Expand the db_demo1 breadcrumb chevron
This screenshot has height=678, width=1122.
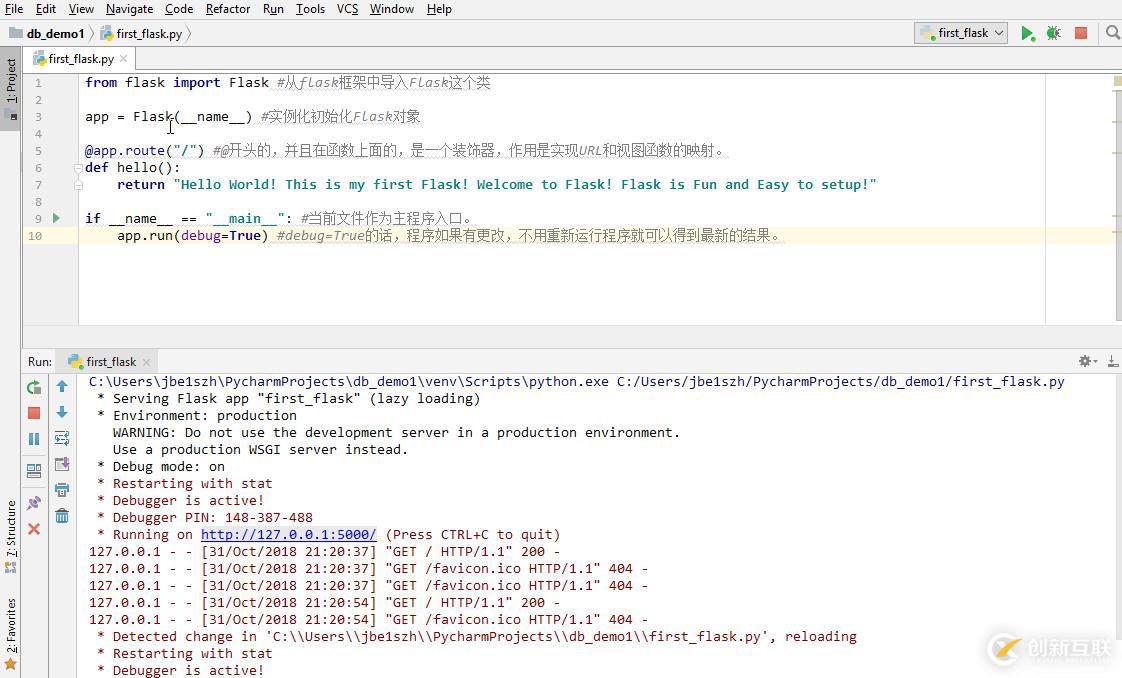[x=90, y=33]
